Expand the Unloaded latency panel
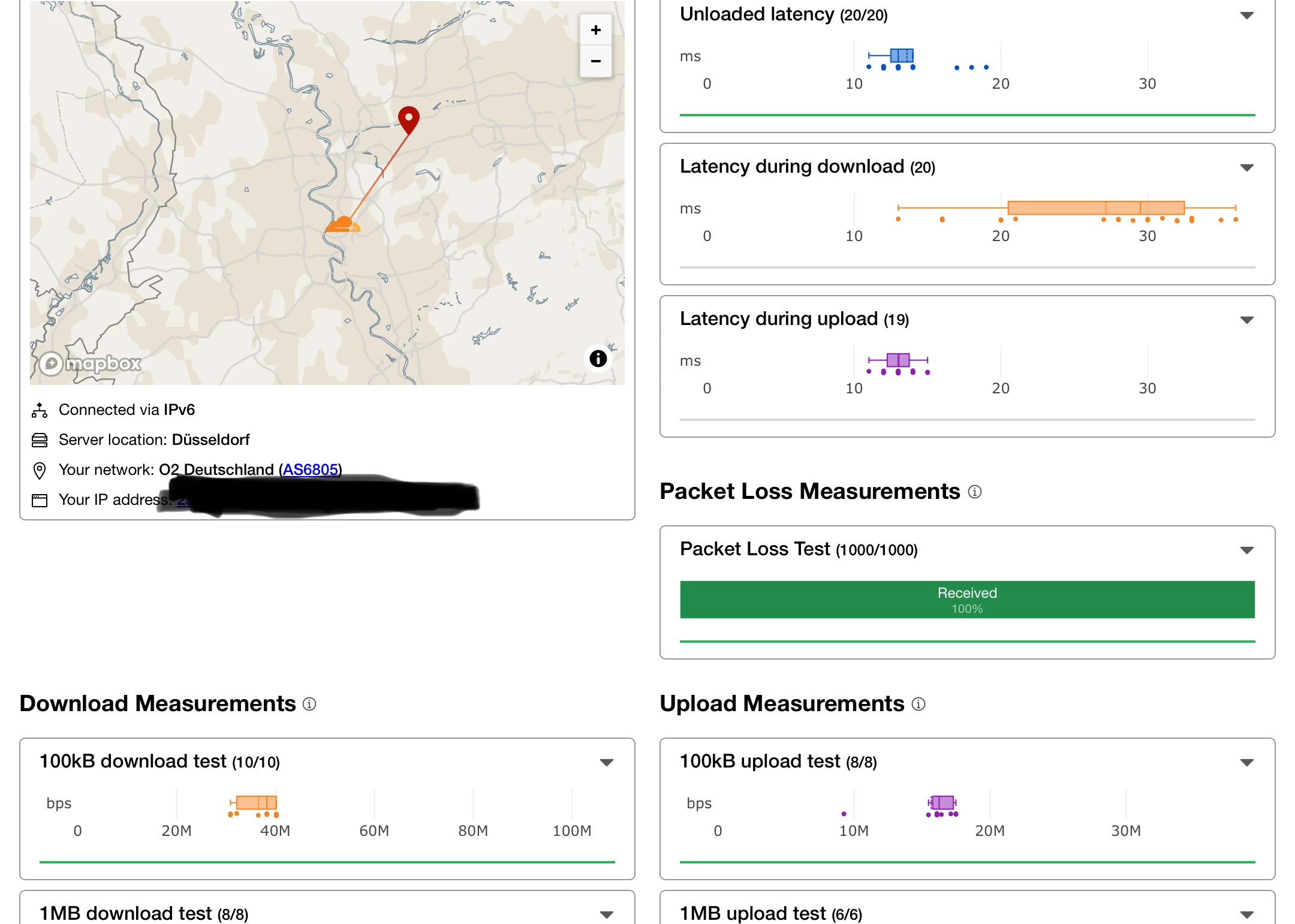Screen dimensions: 1295x924 [x=1246, y=16]
